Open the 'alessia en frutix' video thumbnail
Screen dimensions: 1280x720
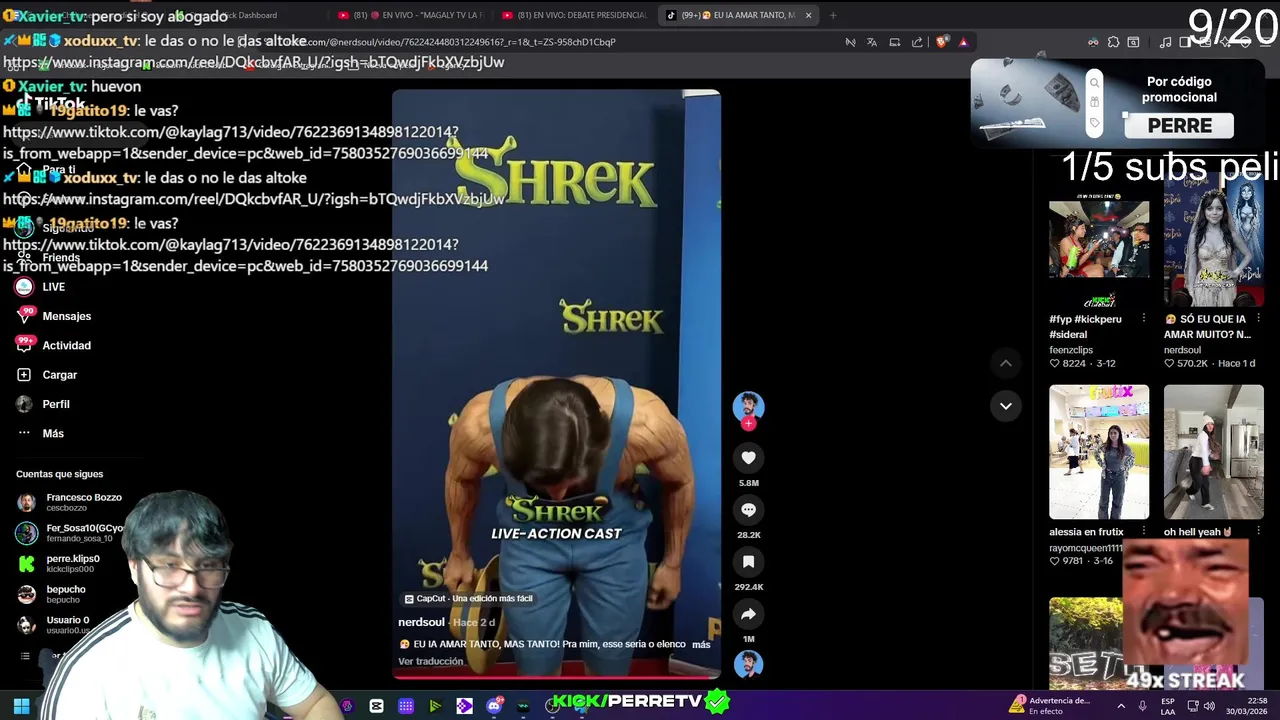tap(1099, 451)
